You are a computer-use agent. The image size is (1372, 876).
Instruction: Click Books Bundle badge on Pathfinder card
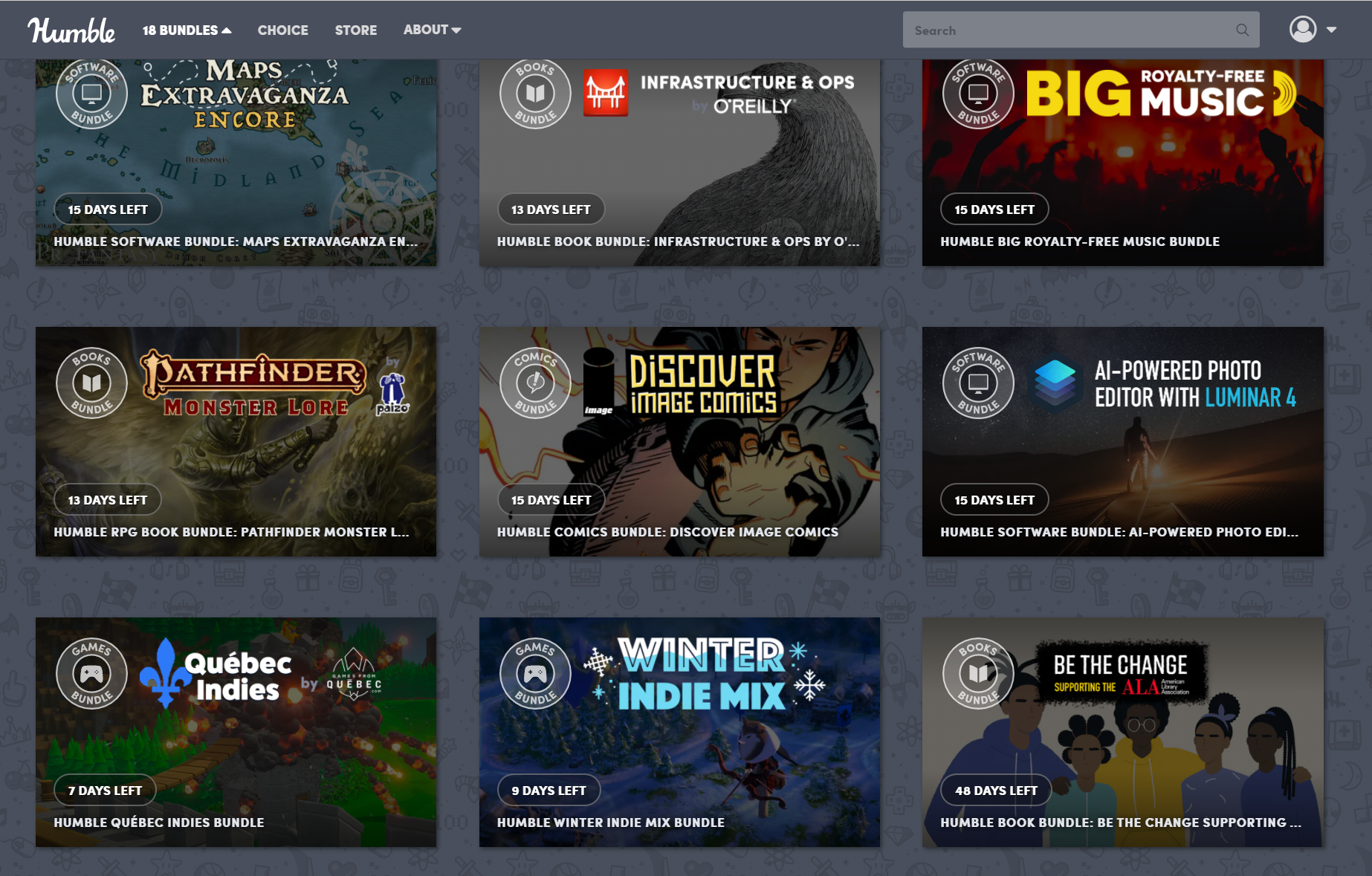[x=91, y=383]
